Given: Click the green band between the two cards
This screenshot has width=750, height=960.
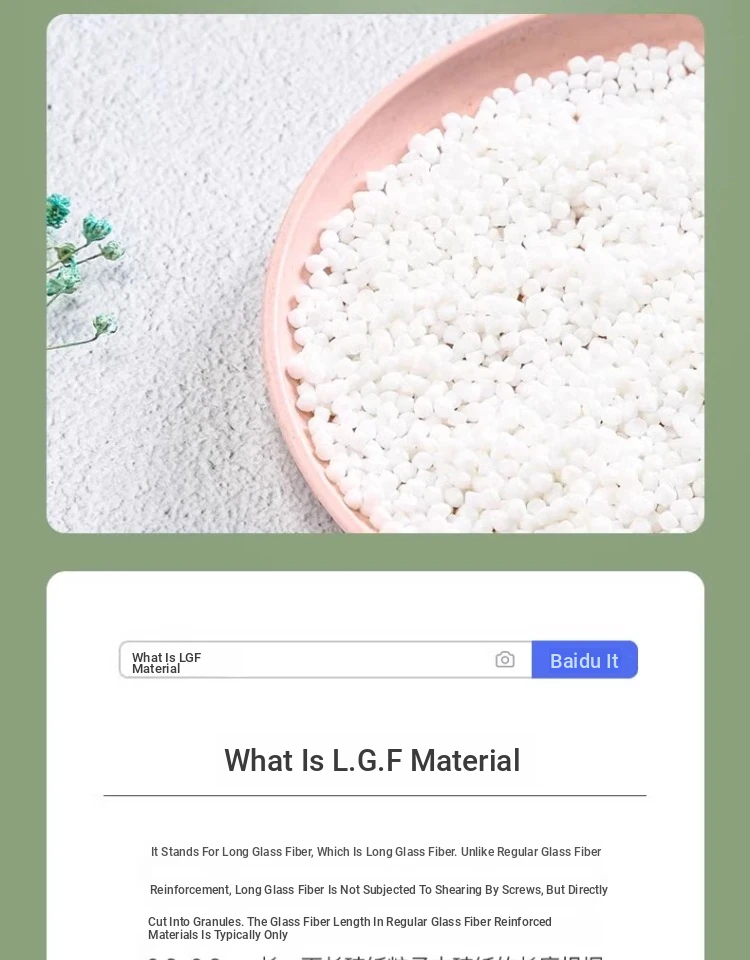Looking at the screenshot, I should click(x=375, y=552).
